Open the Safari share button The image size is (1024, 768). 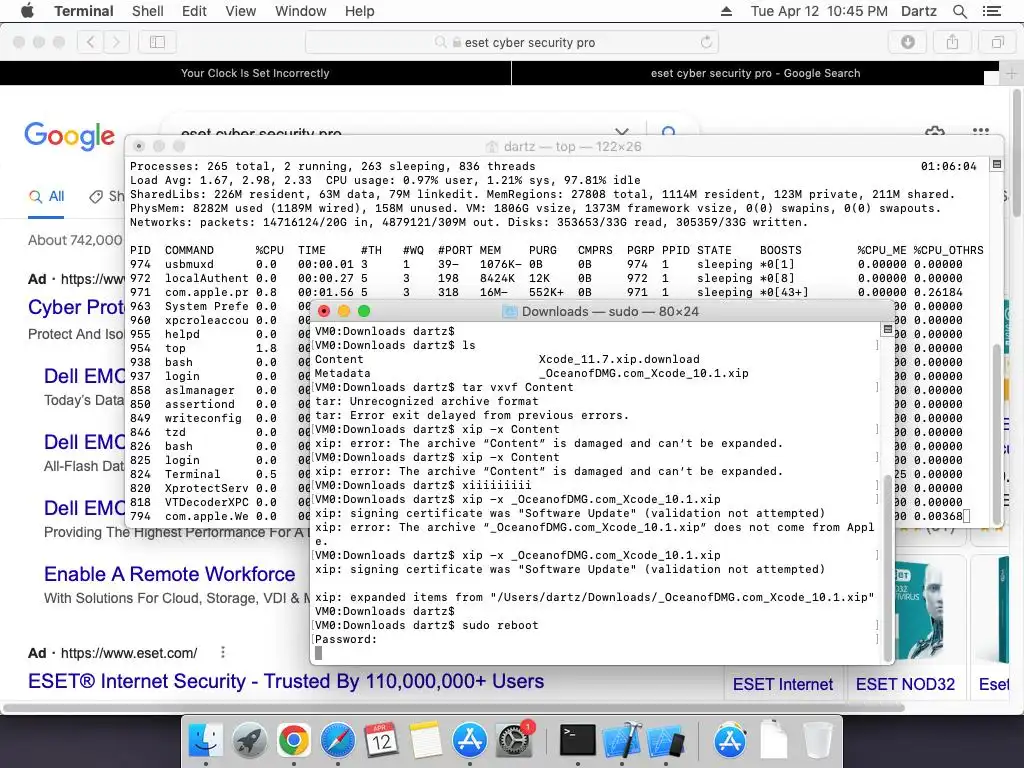click(953, 42)
